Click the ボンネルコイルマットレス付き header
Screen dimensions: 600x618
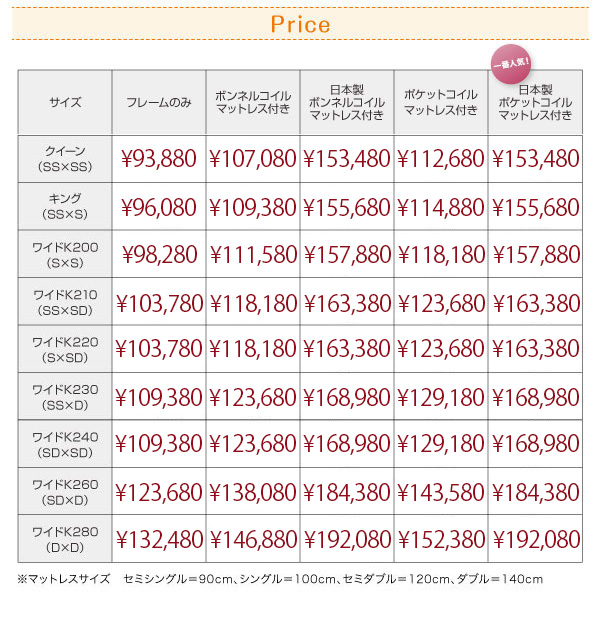pos(253,102)
